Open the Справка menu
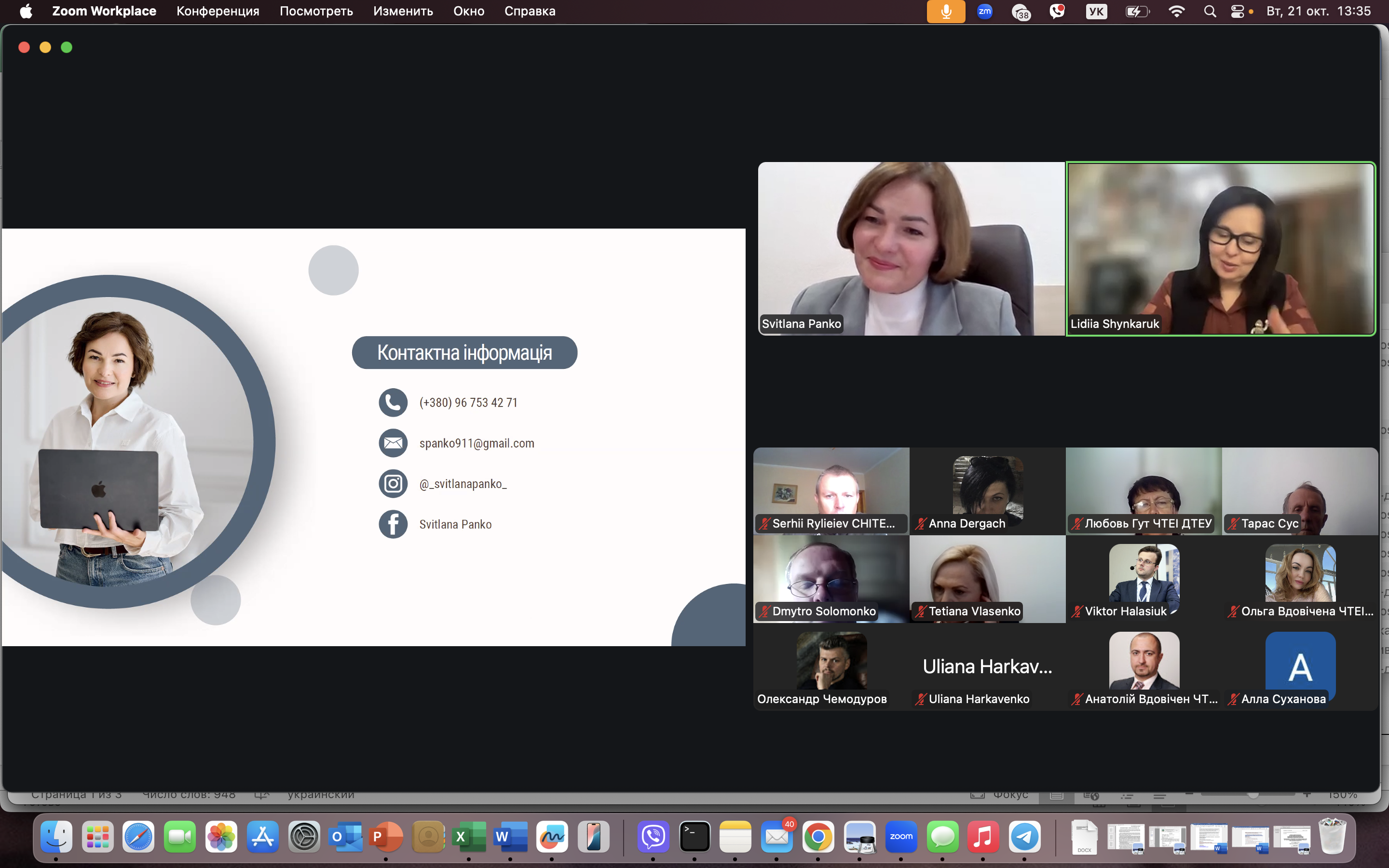Screen dimensions: 1389x868 (529, 12)
